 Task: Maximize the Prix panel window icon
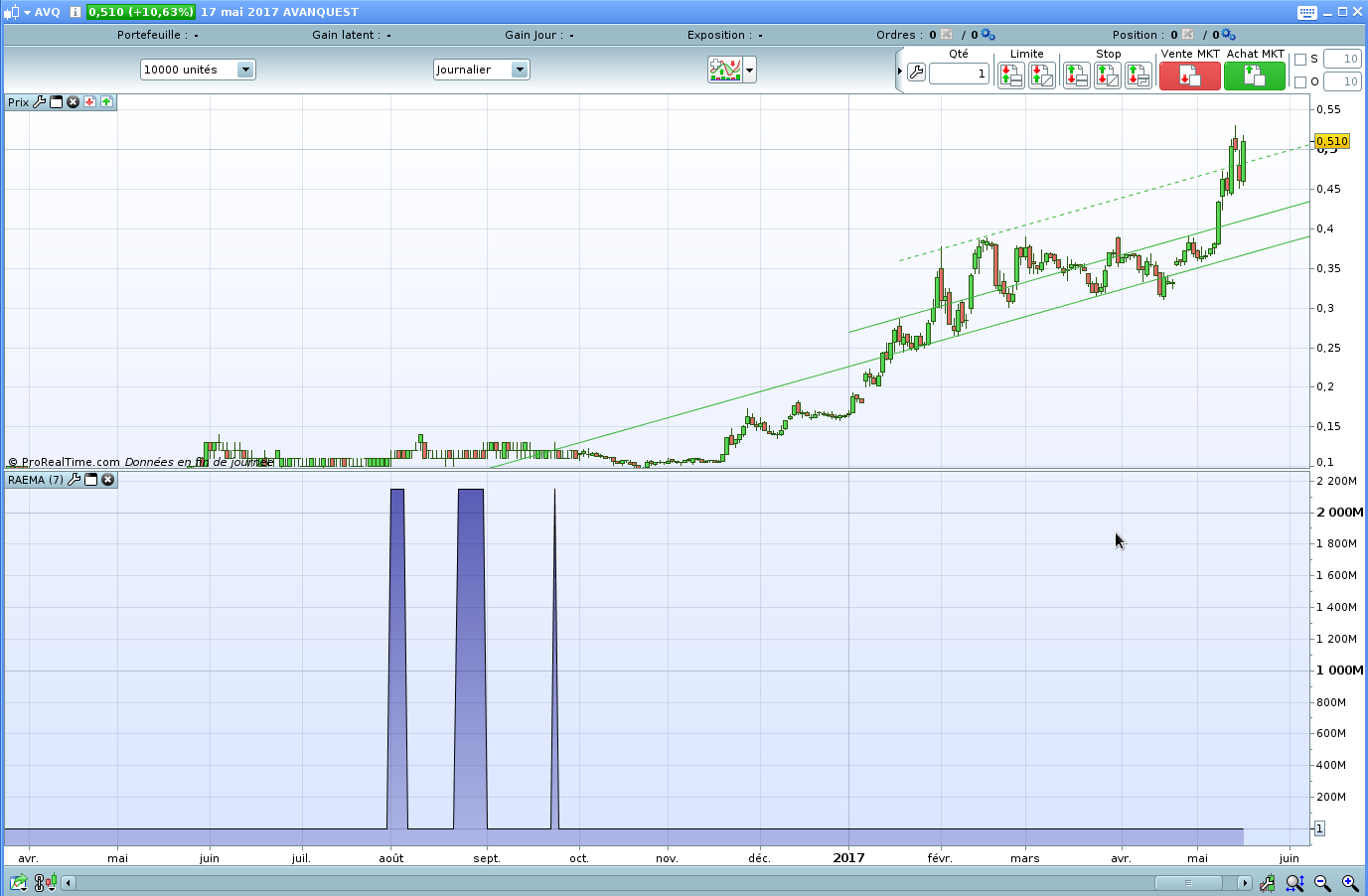56,102
